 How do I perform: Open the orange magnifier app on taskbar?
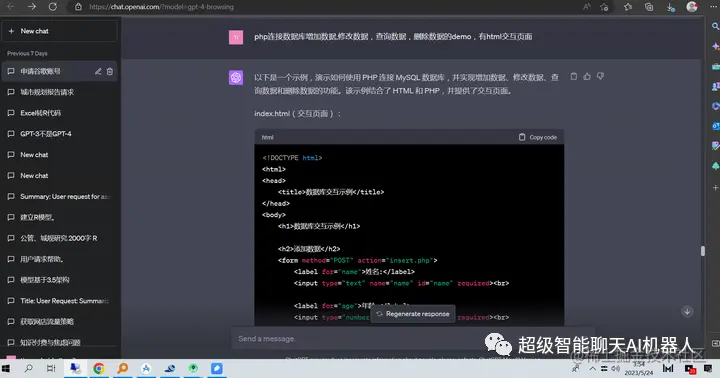click(x=123, y=368)
